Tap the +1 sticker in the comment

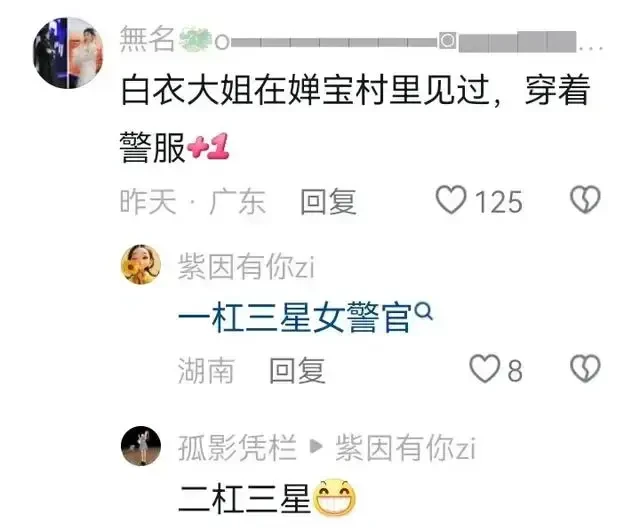click(209, 146)
